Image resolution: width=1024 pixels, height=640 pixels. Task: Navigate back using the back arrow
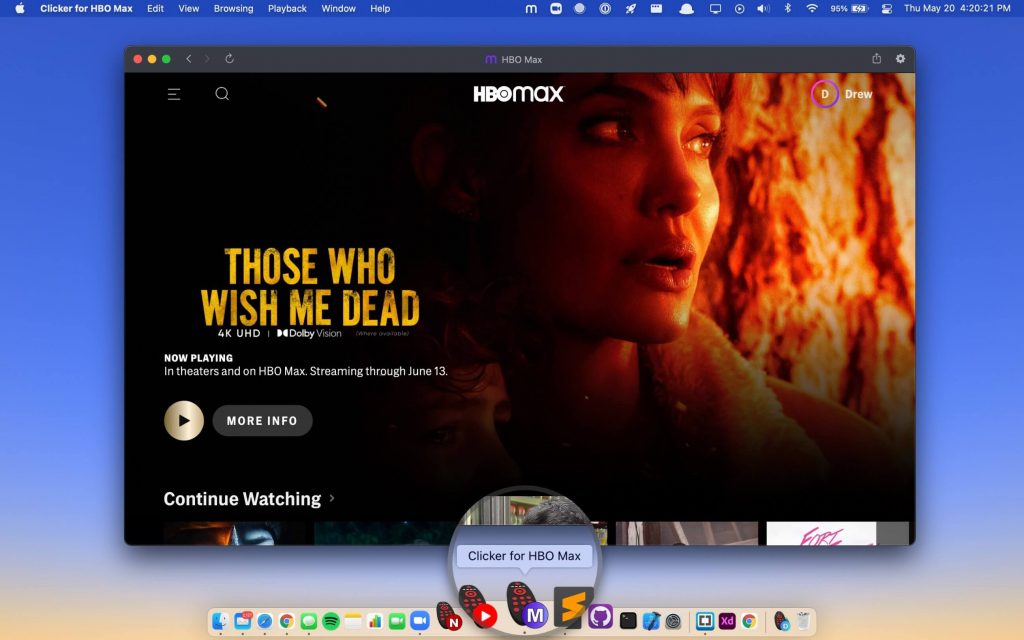click(189, 58)
